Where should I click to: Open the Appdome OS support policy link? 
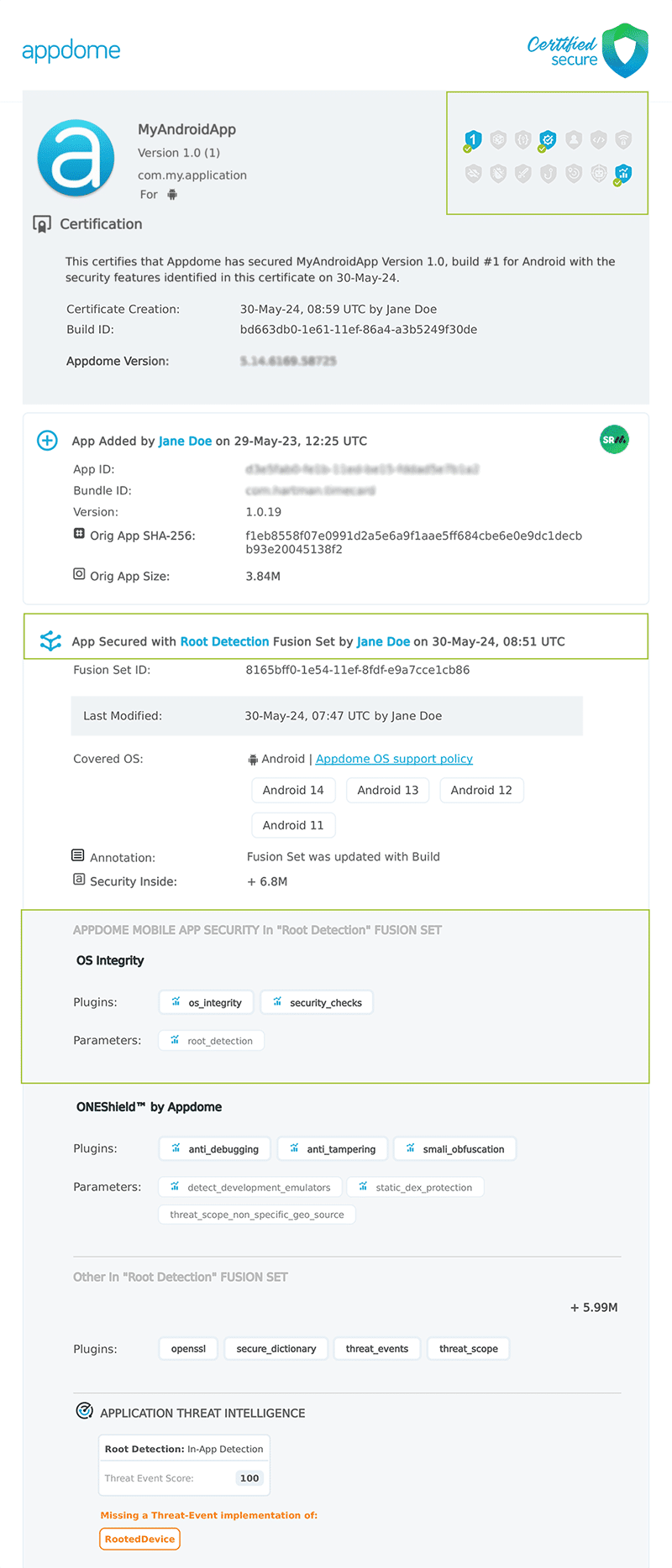click(x=394, y=759)
